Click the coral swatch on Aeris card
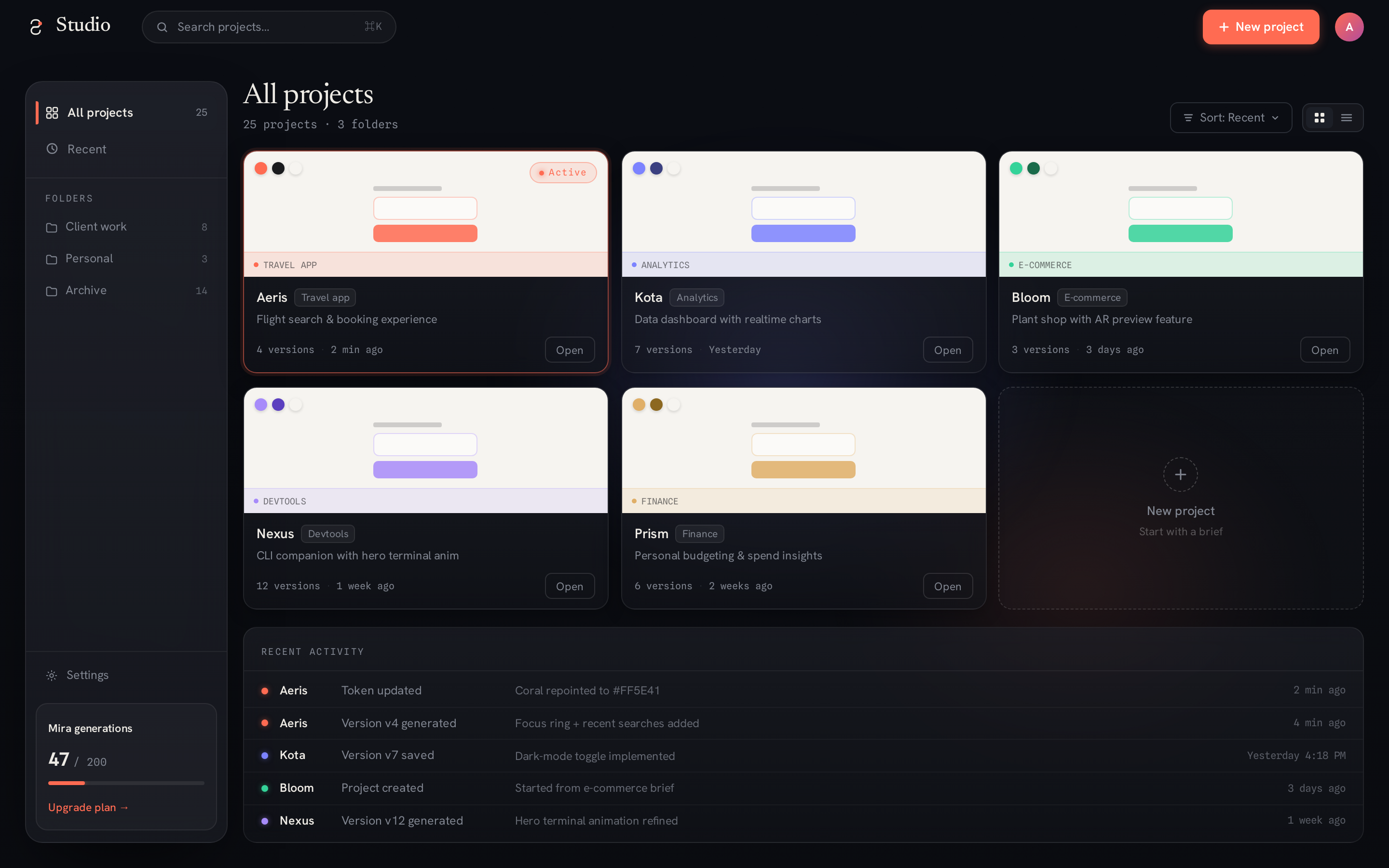The height and width of the screenshot is (868, 1389). 260,168
